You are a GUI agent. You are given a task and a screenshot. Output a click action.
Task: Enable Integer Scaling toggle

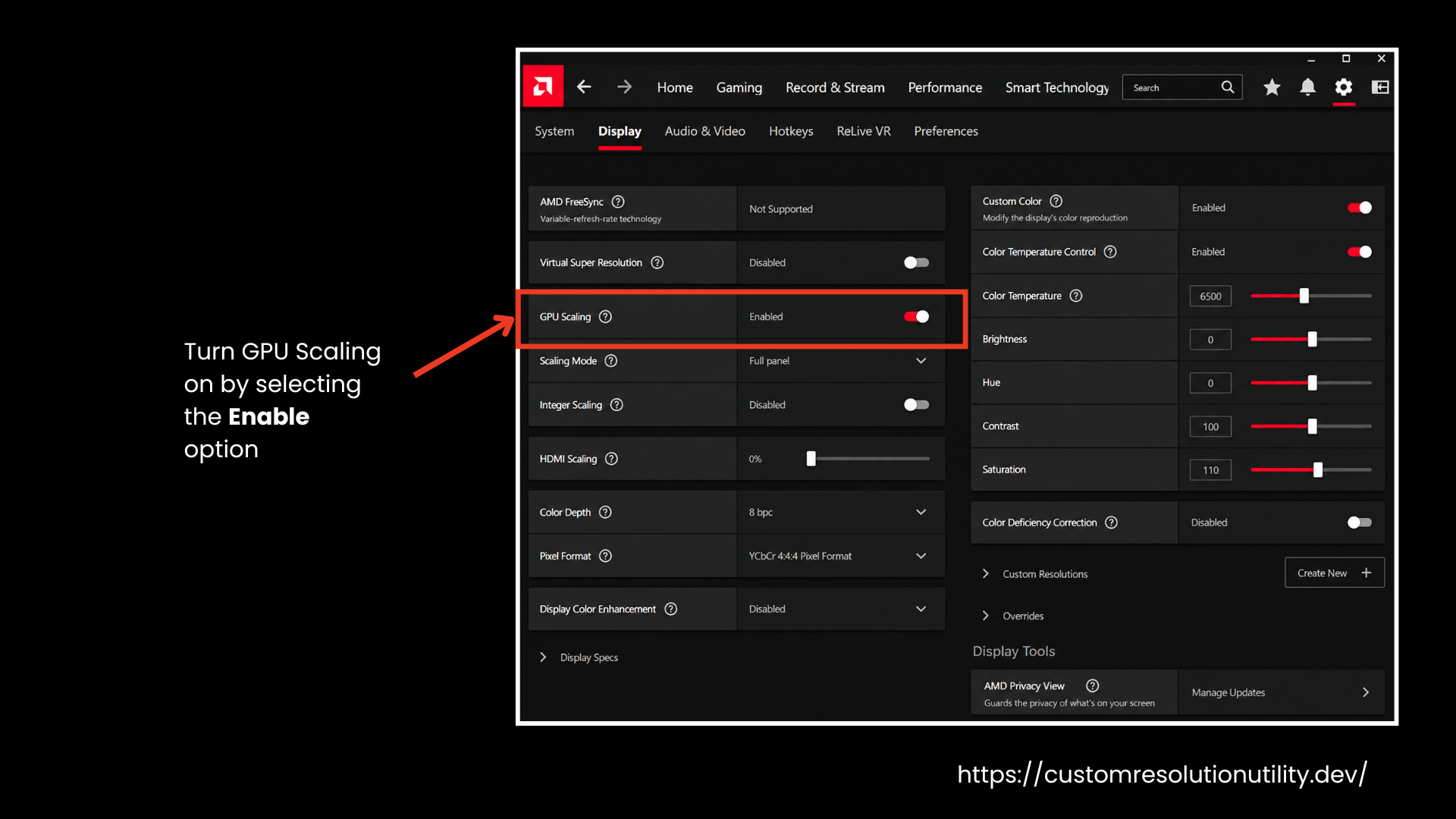point(916,405)
